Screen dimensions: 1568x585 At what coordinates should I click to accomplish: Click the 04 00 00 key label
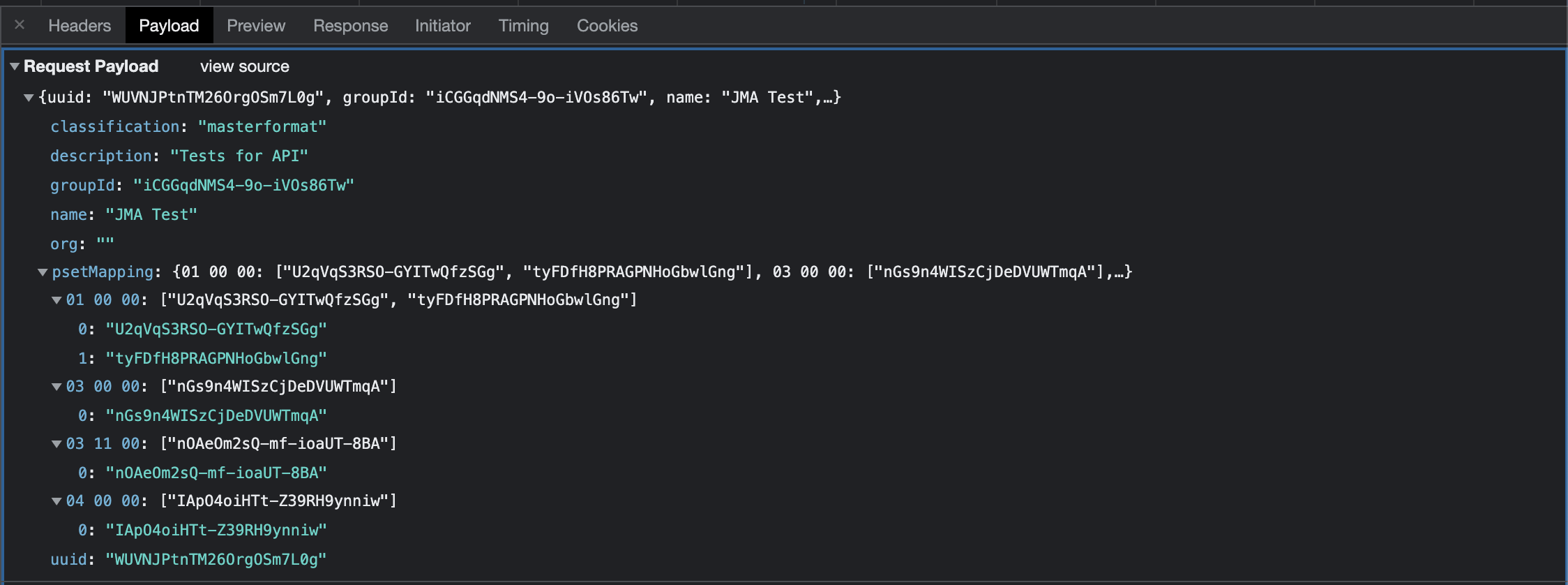coord(103,501)
